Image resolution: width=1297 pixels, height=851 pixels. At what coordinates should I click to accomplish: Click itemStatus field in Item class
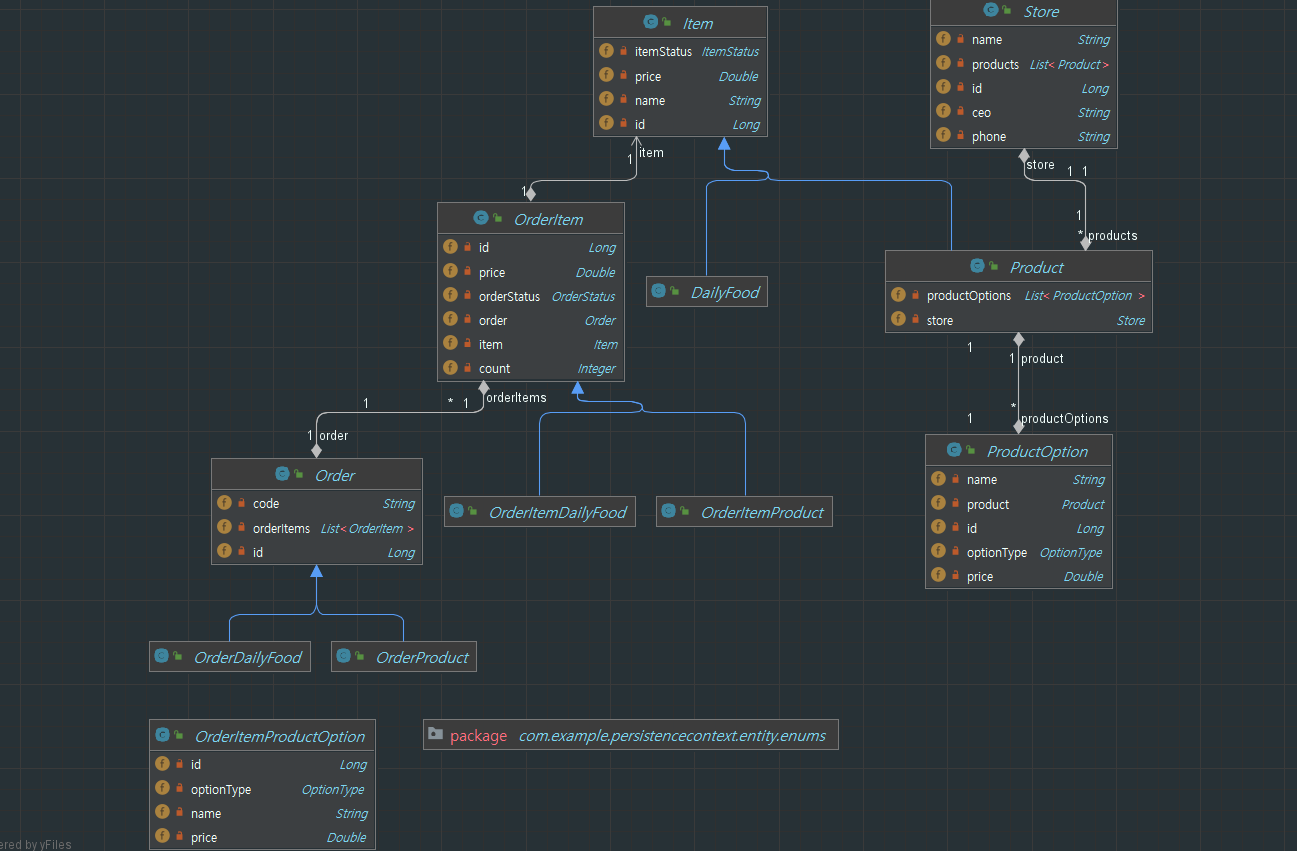coord(680,51)
